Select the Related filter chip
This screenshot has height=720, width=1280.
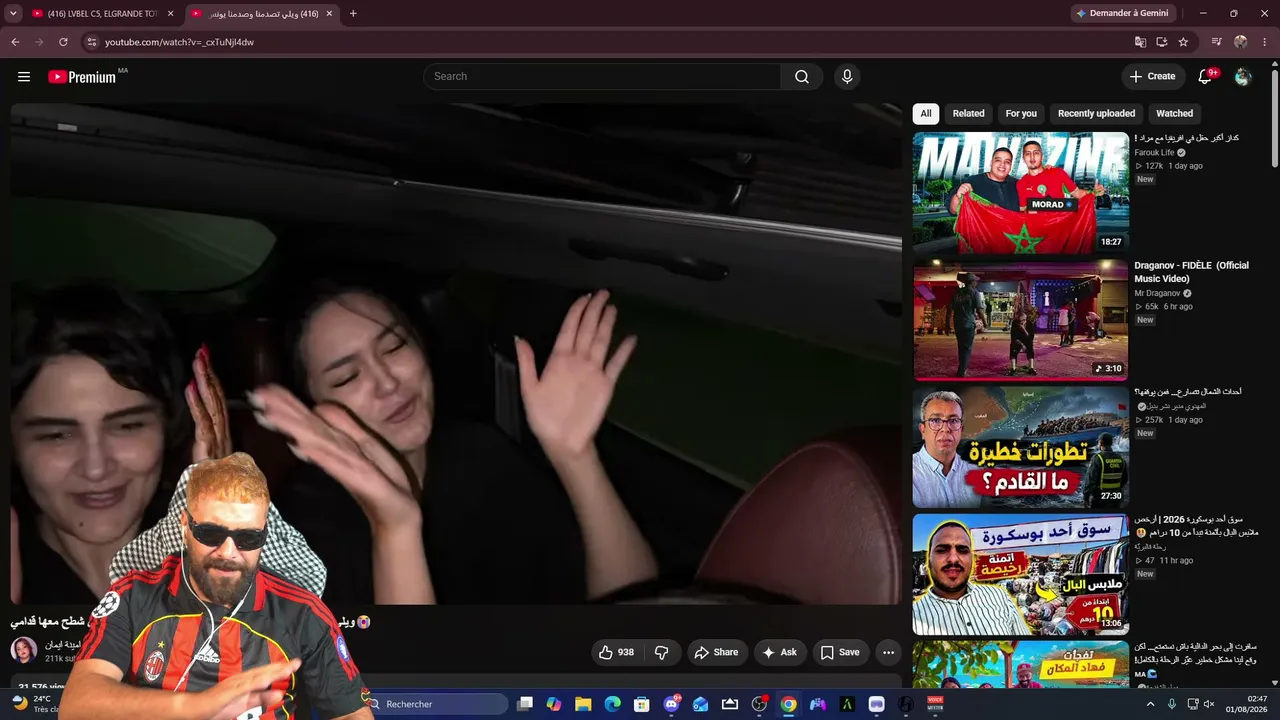tap(968, 114)
